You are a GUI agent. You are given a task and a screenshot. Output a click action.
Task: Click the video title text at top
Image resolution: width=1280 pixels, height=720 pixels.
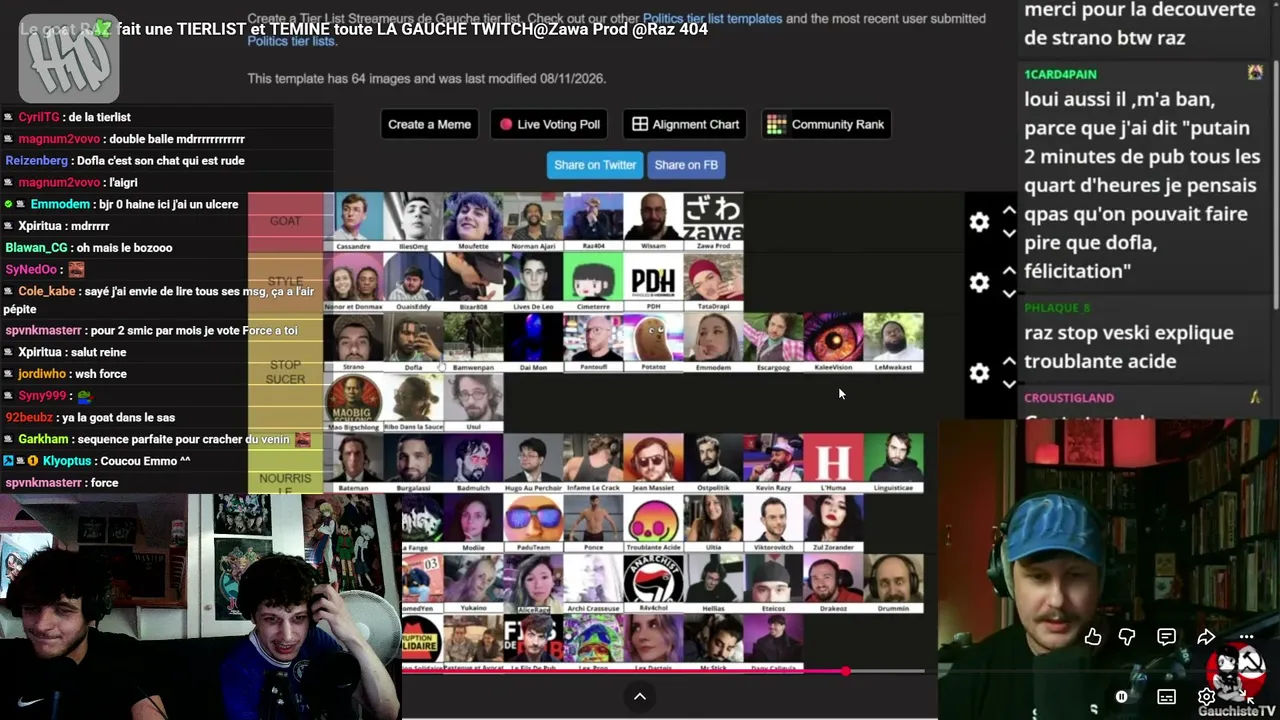pyautogui.click(x=364, y=29)
